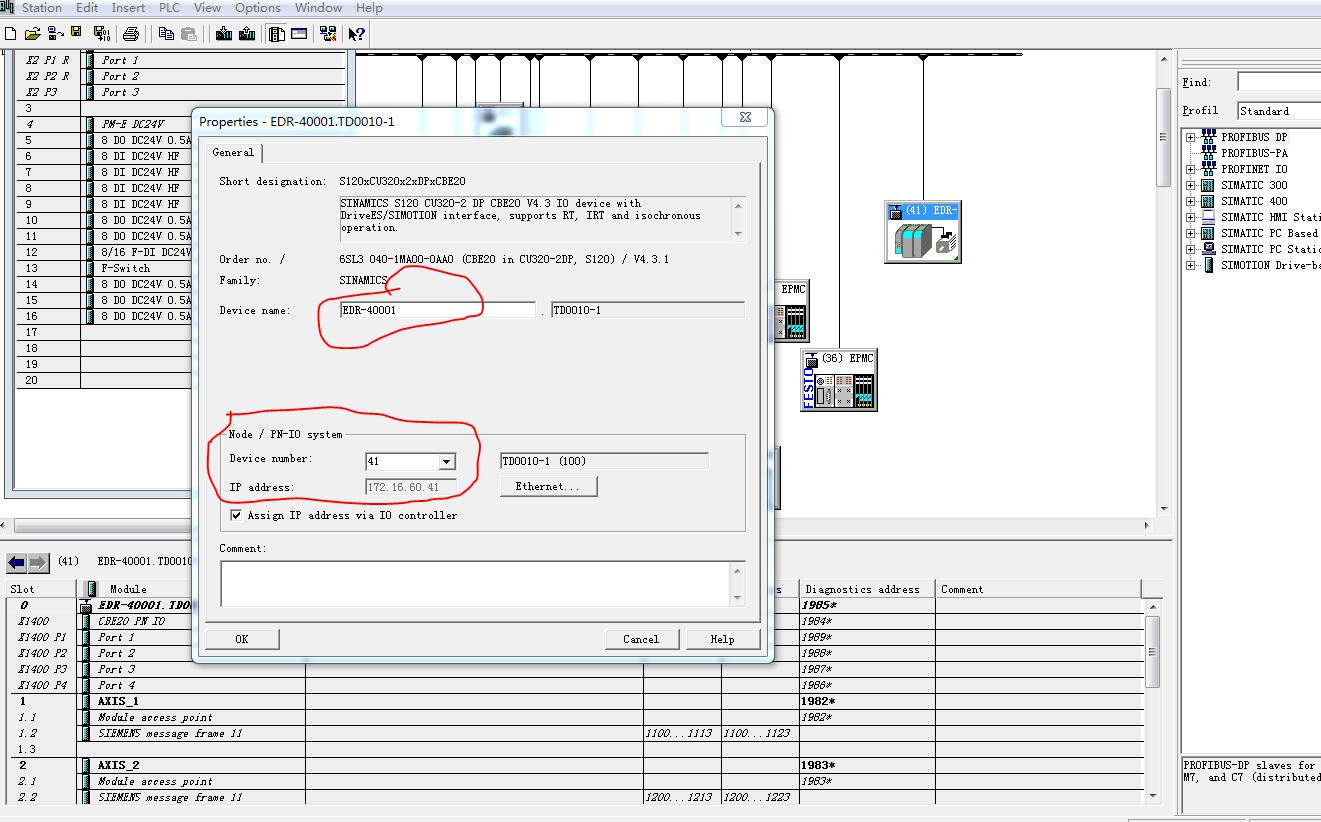Click the bottom module table vertical scrollbar

pyautogui.click(x=1153, y=700)
